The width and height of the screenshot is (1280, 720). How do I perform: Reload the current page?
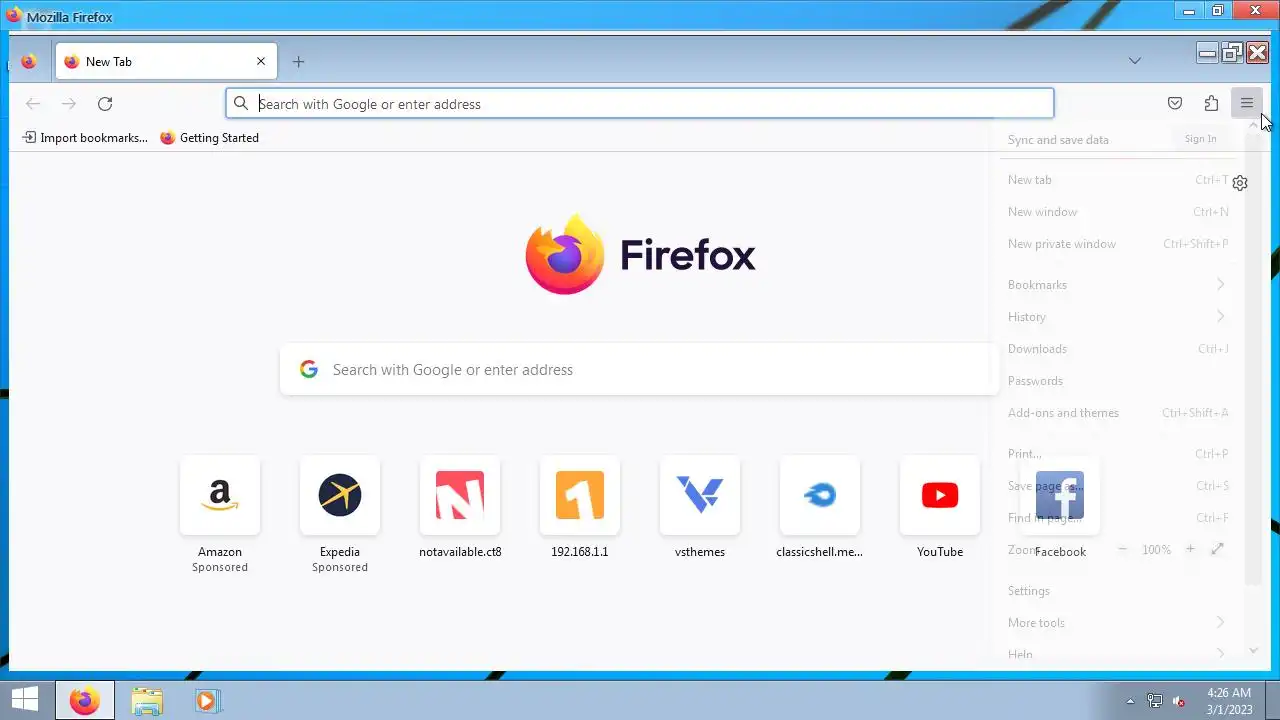coord(105,103)
